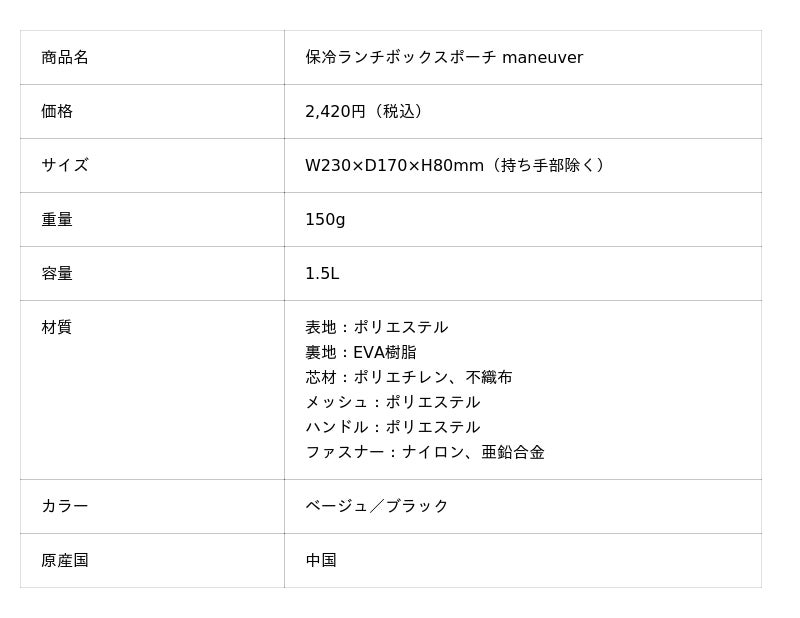
Task: Click the 芯材：ポリエチレン、不織布 line
Action: coord(408,377)
